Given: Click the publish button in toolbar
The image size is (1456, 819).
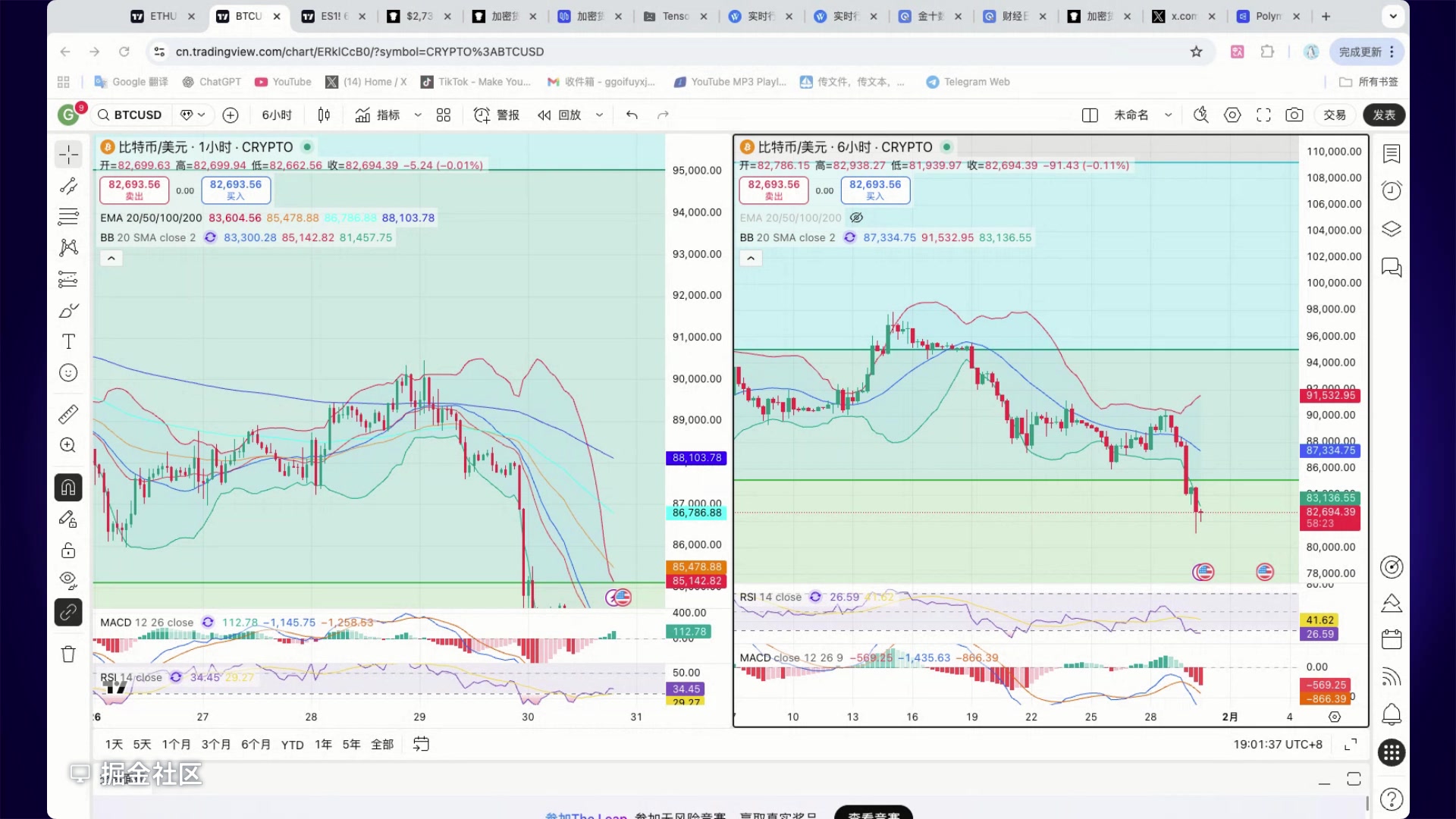Looking at the screenshot, I should pyautogui.click(x=1384, y=115).
